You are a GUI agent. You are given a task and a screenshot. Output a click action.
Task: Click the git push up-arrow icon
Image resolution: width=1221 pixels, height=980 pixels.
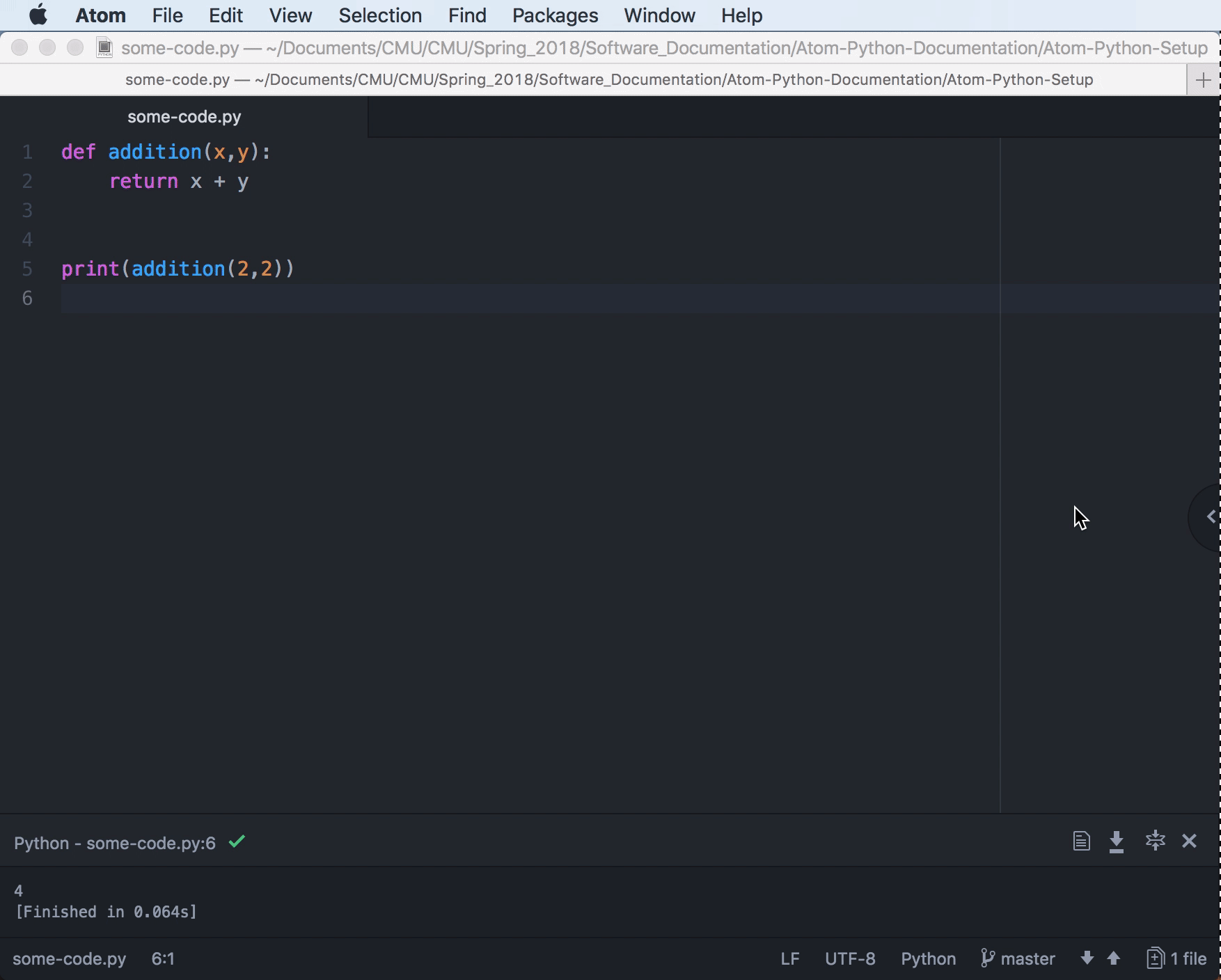(1114, 958)
